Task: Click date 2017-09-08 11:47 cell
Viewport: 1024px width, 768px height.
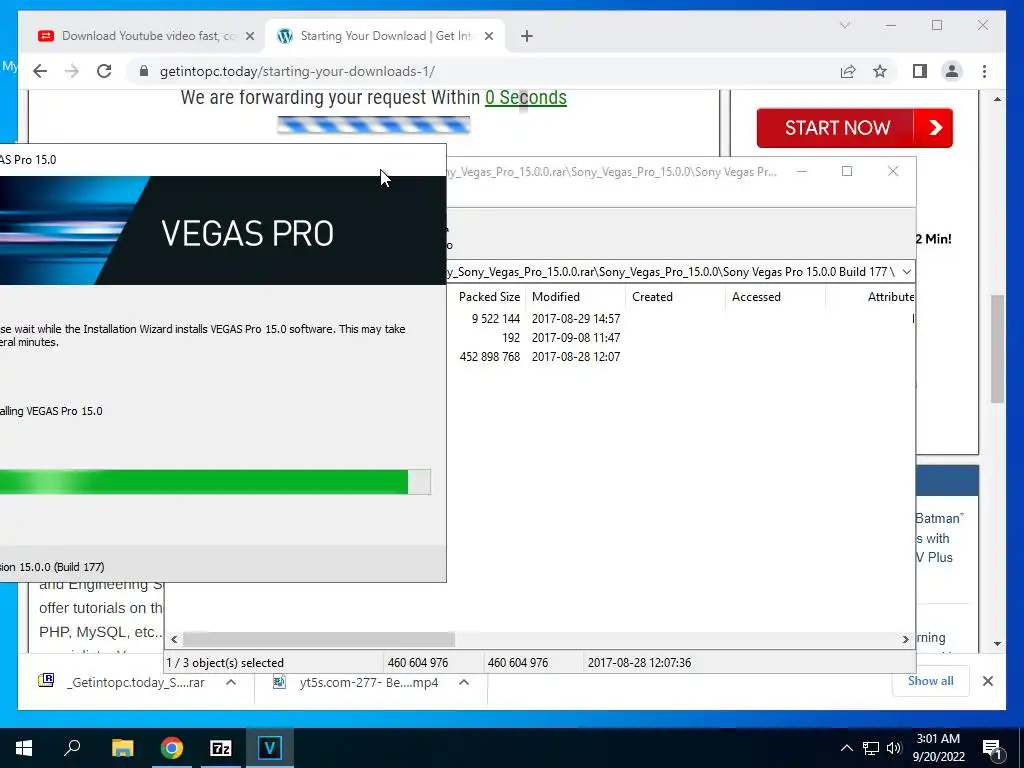Action: (x=576, y=338)
